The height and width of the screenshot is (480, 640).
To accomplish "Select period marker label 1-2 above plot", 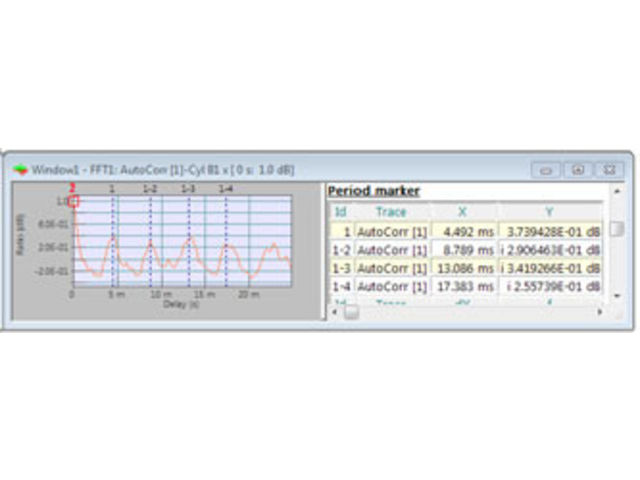I will 150,189.
